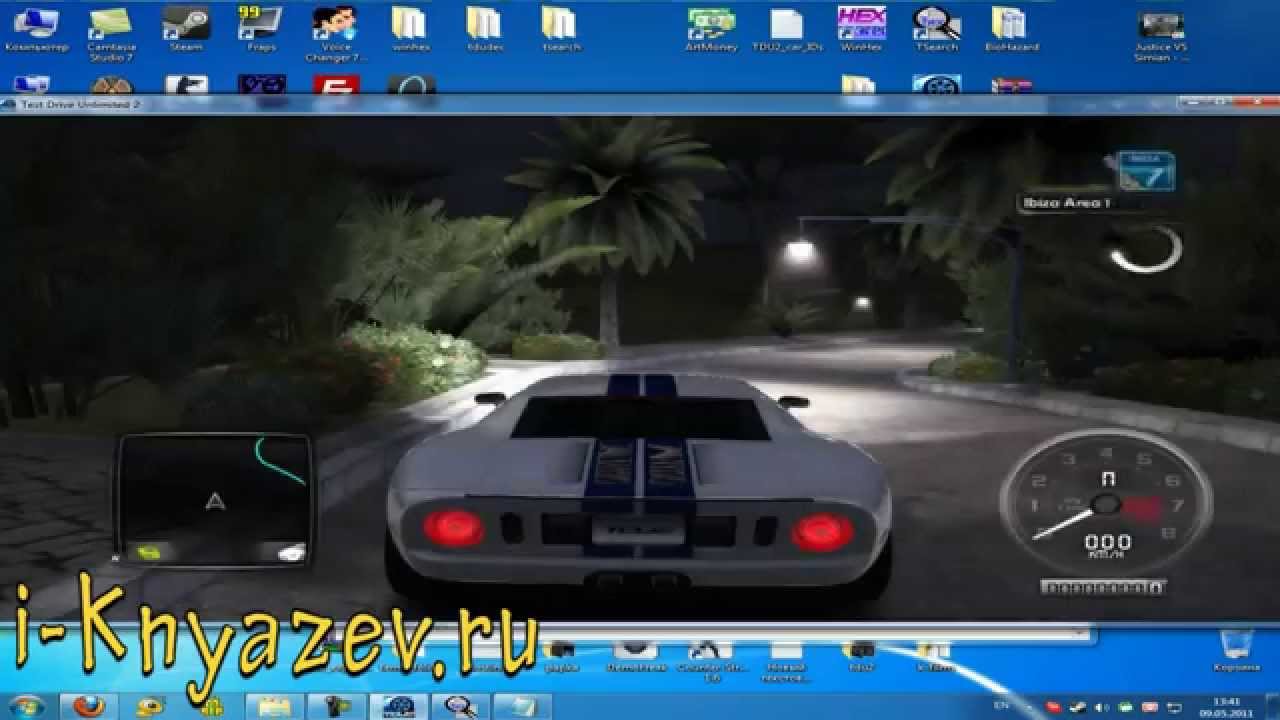
Task: Click the white car icon in minimap
Action: 290,551
